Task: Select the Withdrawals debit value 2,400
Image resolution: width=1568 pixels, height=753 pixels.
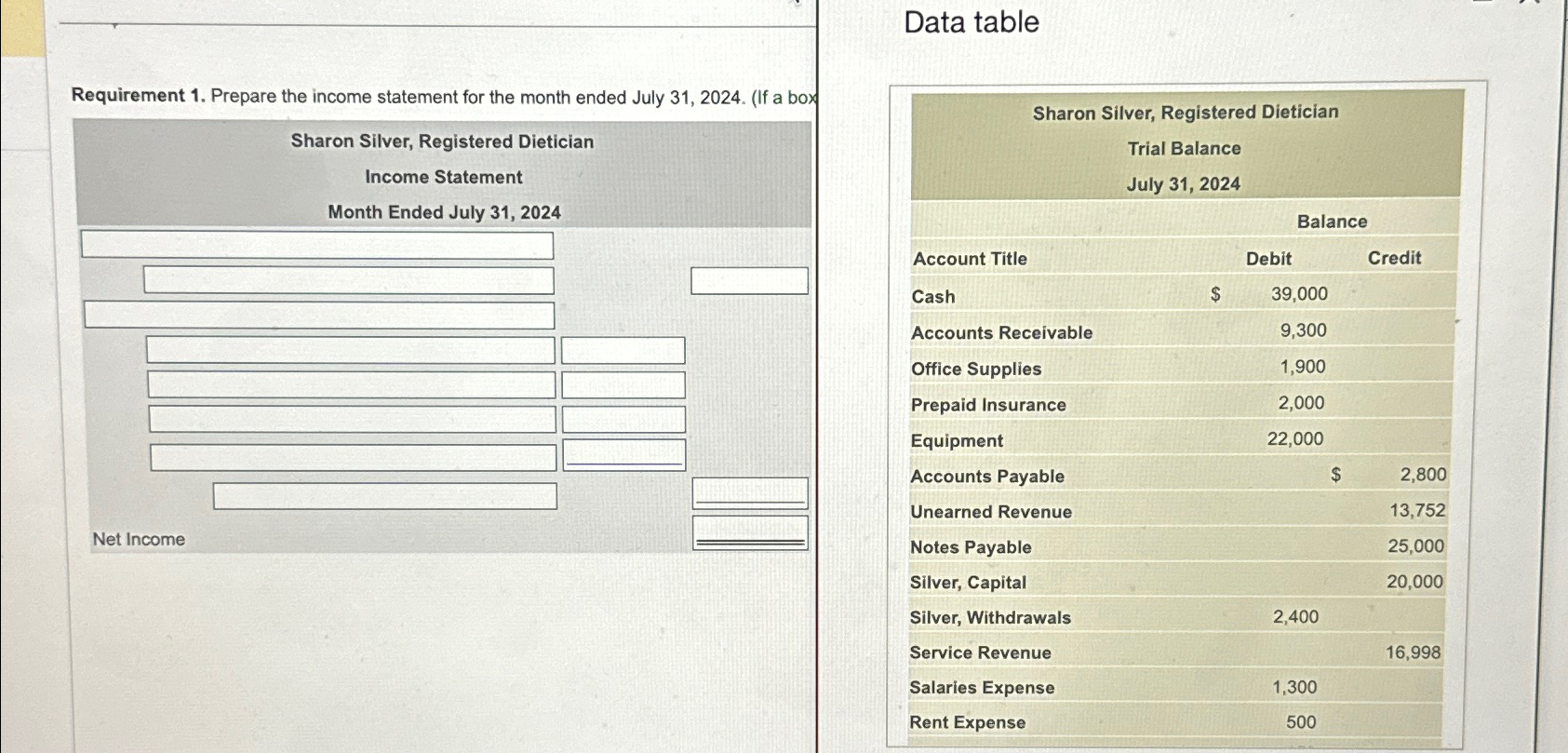Action: (x=1295, y=617)
